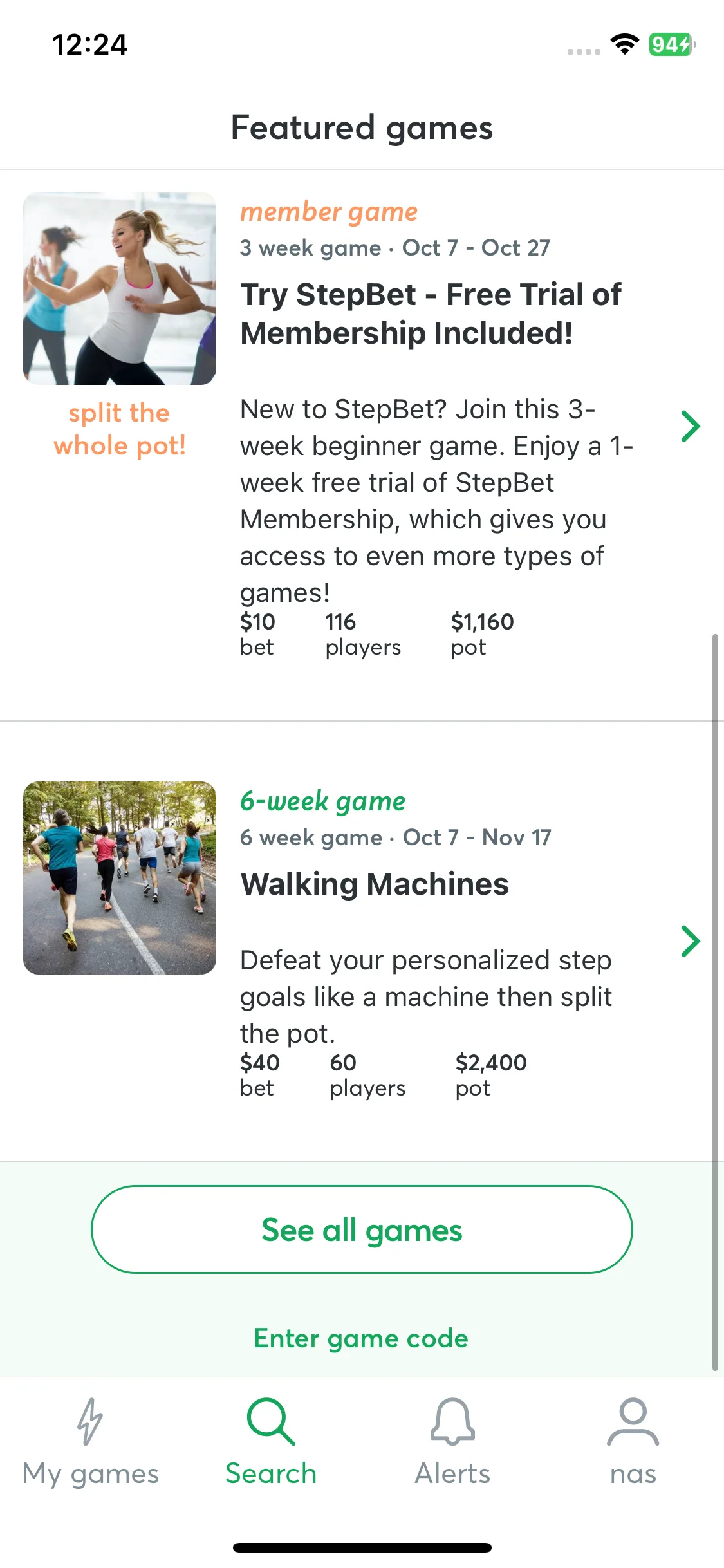Select the Alerts tab label
Image resolution: width=724 pixels, height=1568 pixels.
452,1473
